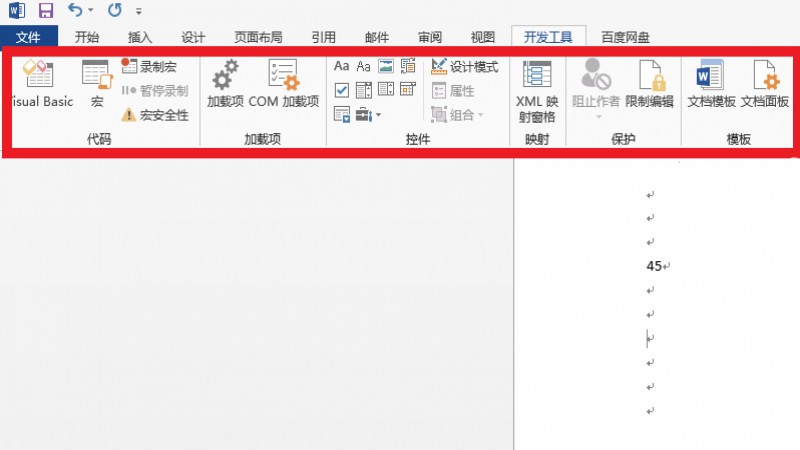Expand the quick access toolbar customize arrow
800x450 pixels.
pos(138,11)
